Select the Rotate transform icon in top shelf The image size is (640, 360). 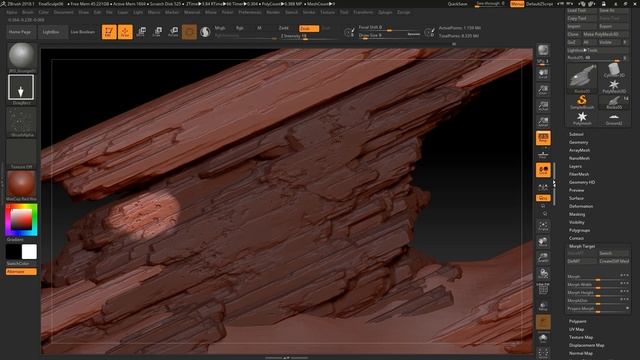[173, 32]
